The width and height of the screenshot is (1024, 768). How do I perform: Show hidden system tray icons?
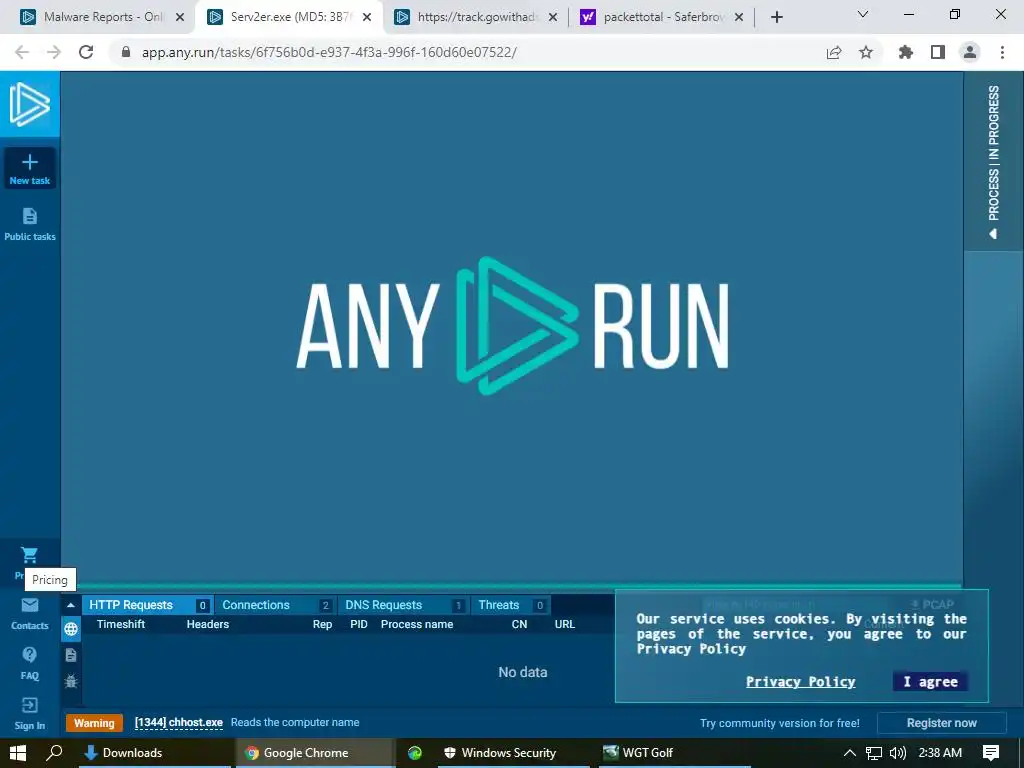coord(850,752)
